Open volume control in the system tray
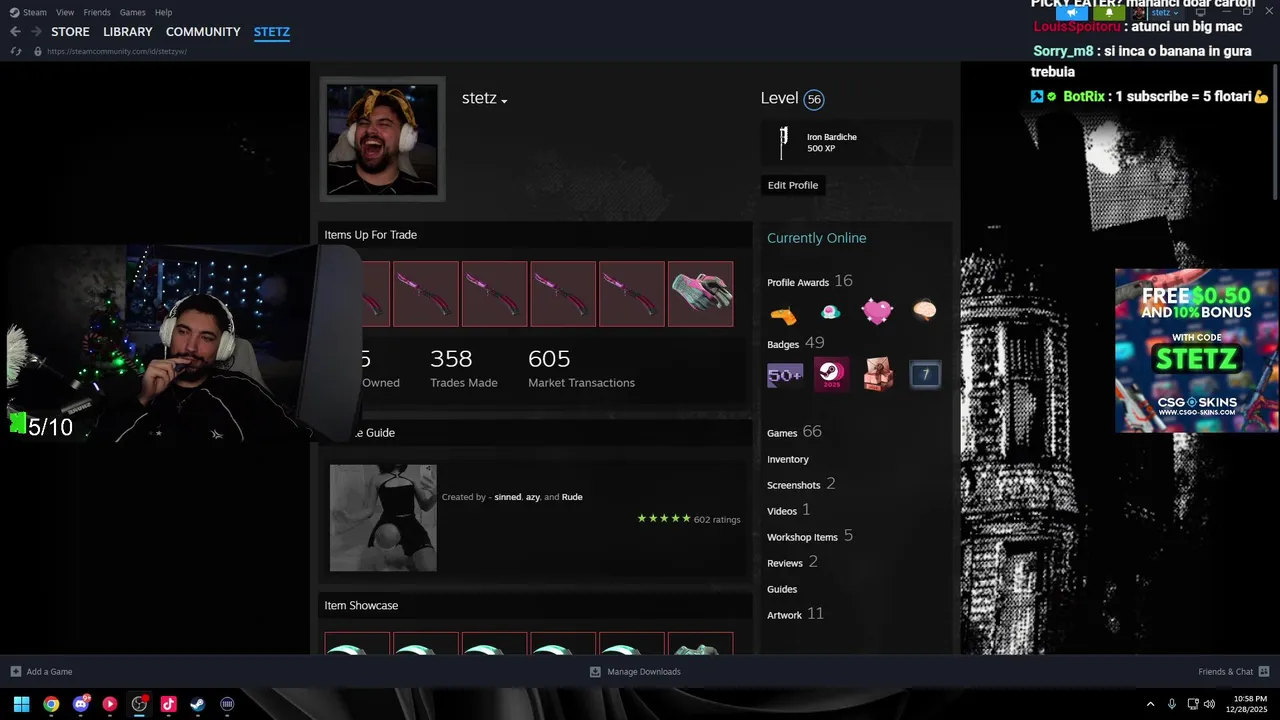Viewport: 1280px width, 720px height. coord(1209,704)
